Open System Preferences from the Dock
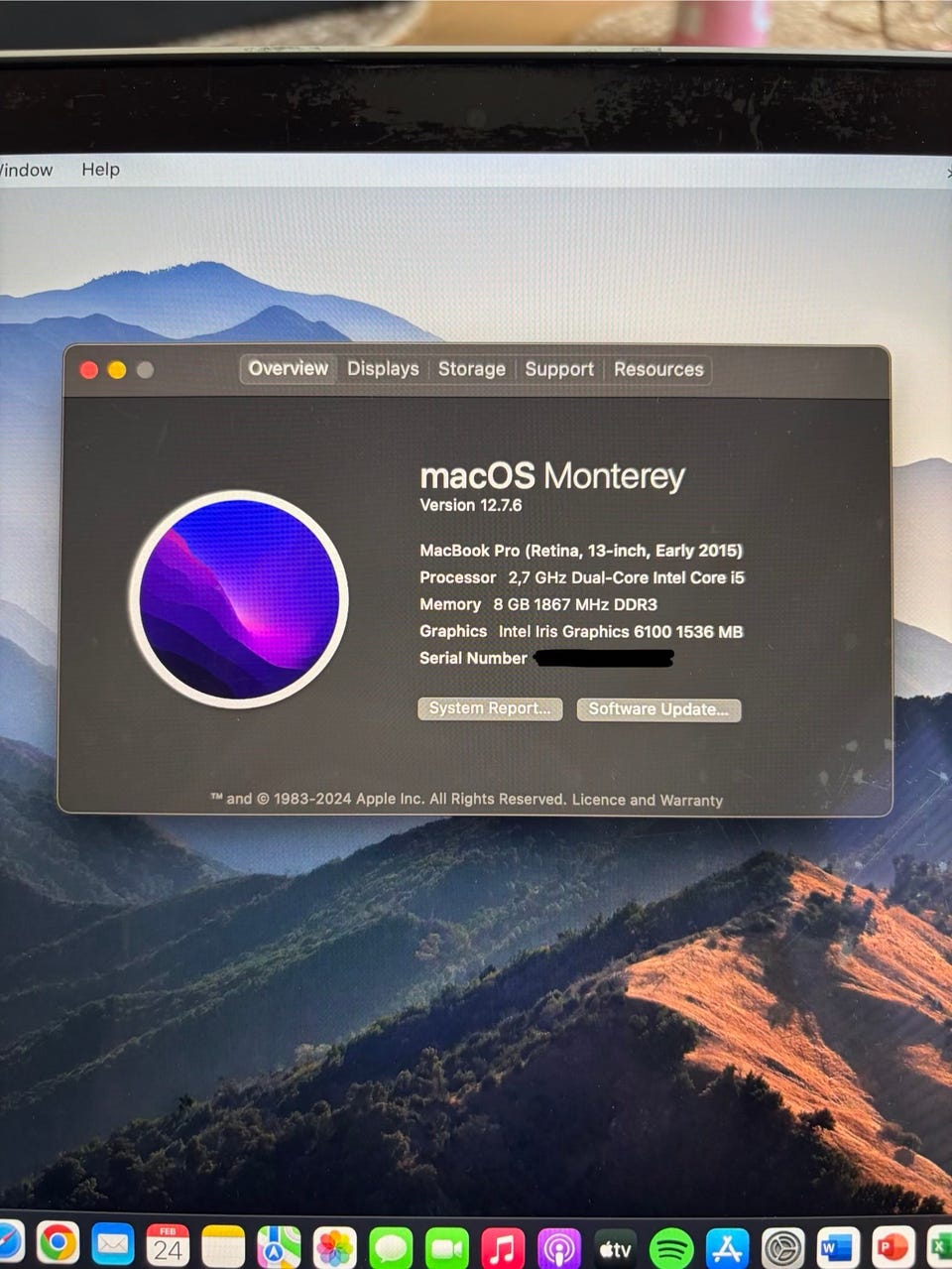This screenshot has height=1269, width=952. [782, 1248]
